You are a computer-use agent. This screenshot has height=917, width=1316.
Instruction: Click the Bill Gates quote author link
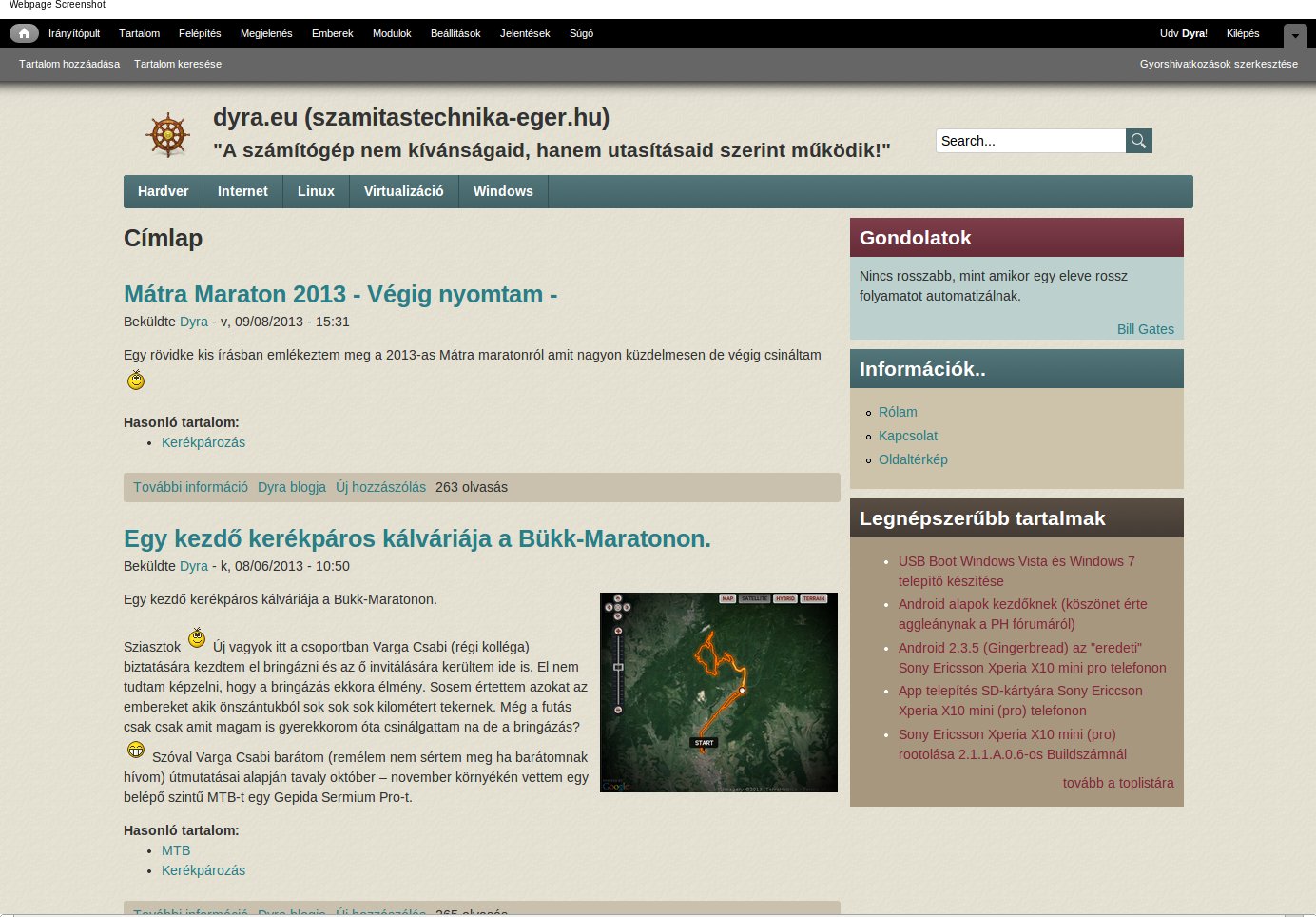click(1146, 329)
